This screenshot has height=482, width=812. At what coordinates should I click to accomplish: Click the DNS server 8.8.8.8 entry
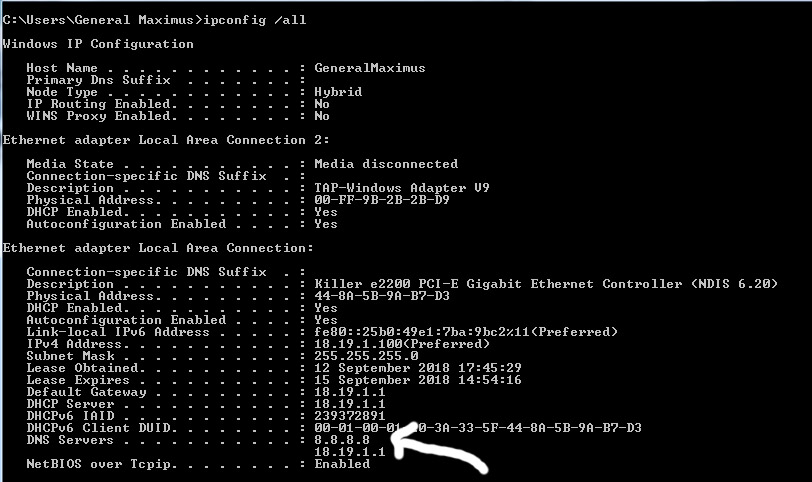point(342,440)
